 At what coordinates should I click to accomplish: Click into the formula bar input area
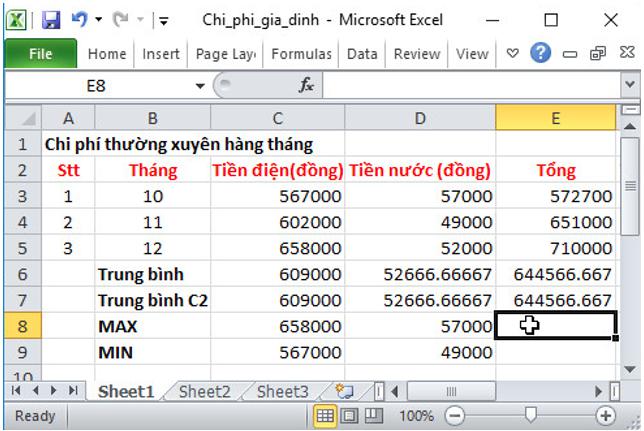(472, 86)
